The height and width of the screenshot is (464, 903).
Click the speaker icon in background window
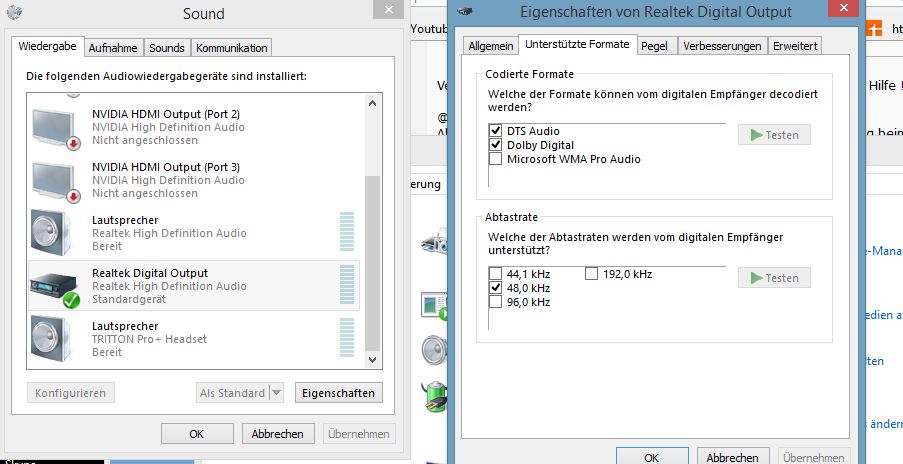434,350
